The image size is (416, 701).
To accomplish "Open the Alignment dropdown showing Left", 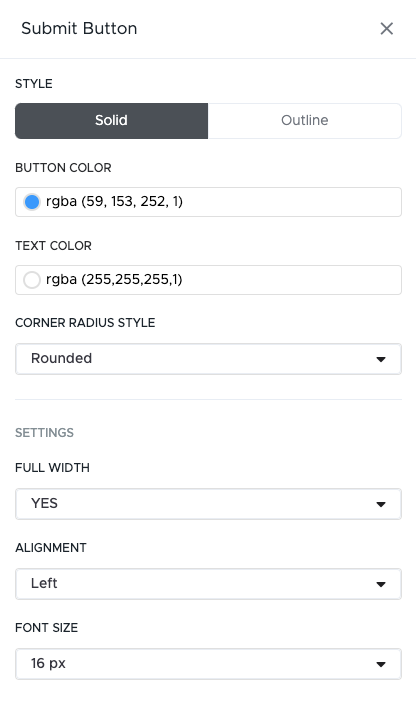I will click(x=208, y=584).
